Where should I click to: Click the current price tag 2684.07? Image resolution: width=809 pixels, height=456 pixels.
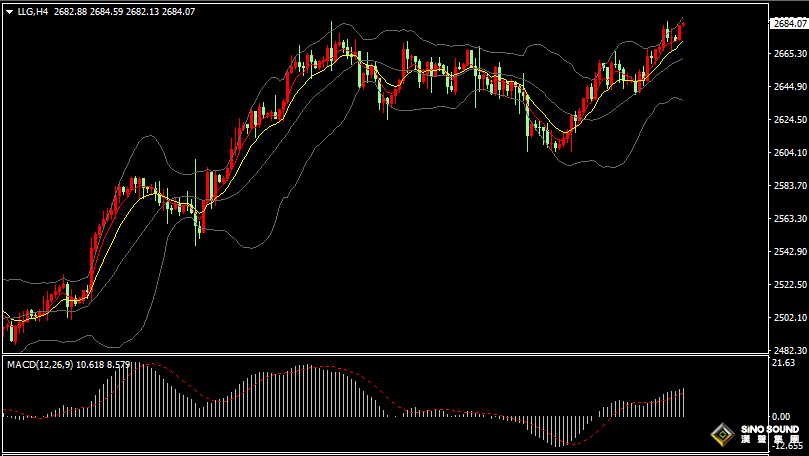tap(790, 23)
